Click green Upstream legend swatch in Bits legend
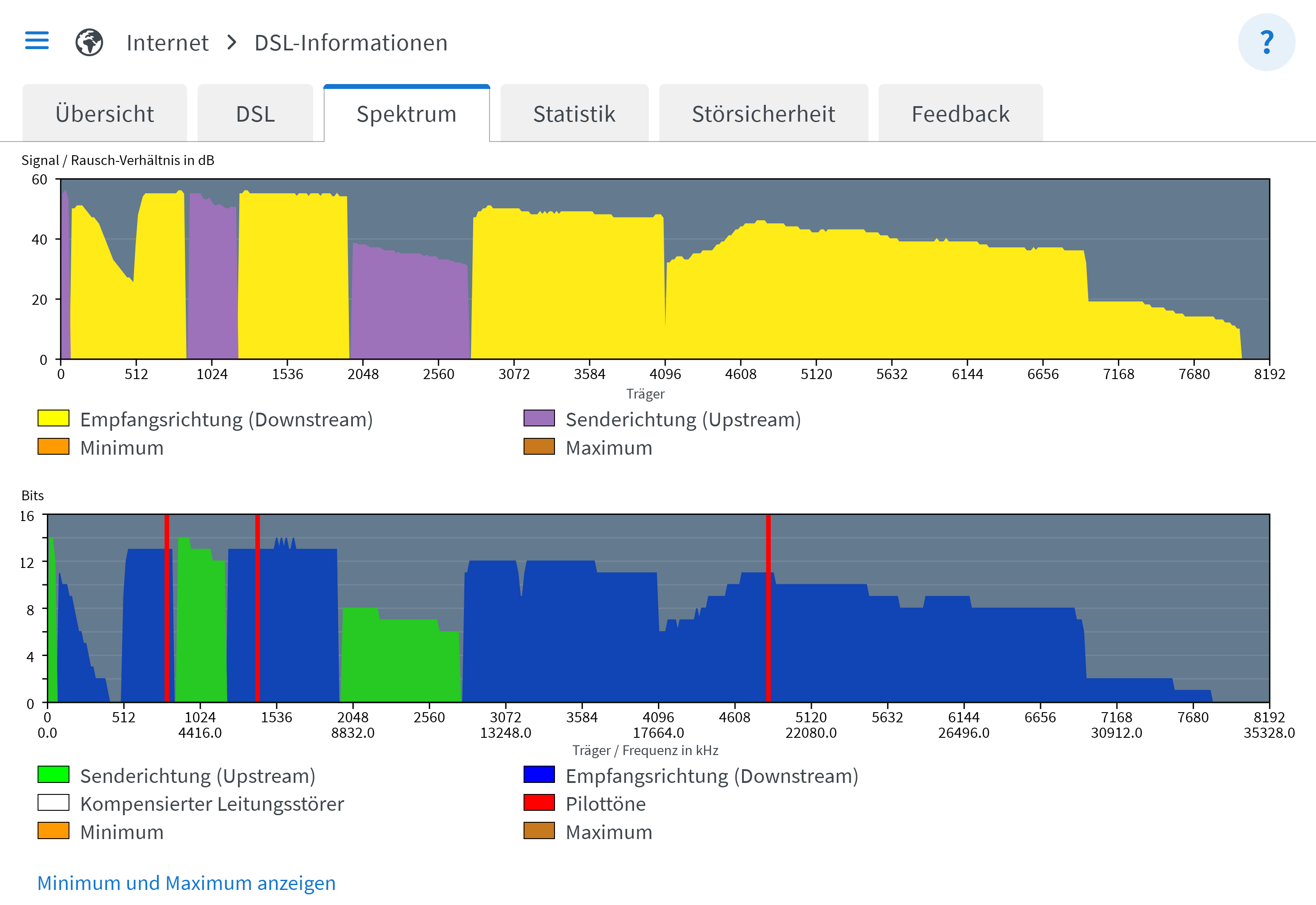The height and width of the screenshot is (905, 1316). coord(53,775)
